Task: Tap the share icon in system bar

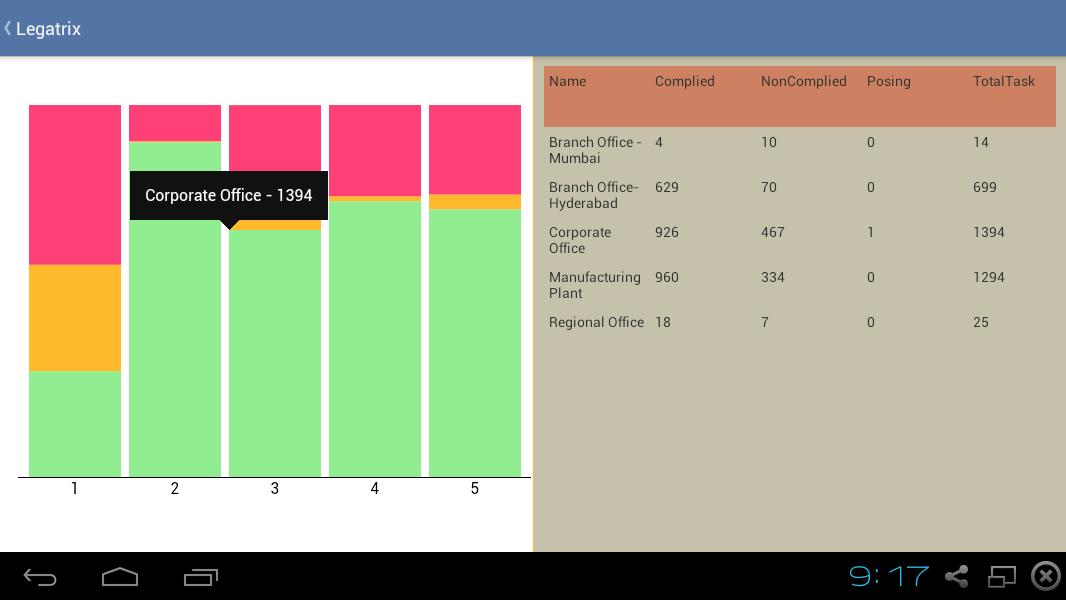Action: (x=957, y=576)
